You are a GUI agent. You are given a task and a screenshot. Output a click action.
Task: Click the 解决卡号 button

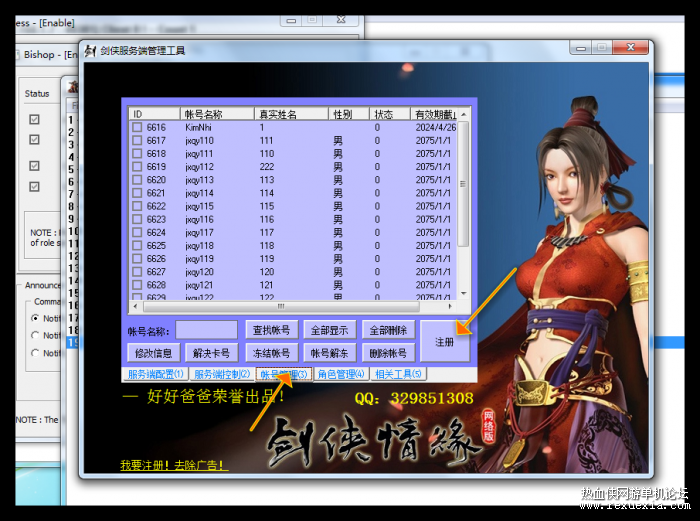[212, 353]
